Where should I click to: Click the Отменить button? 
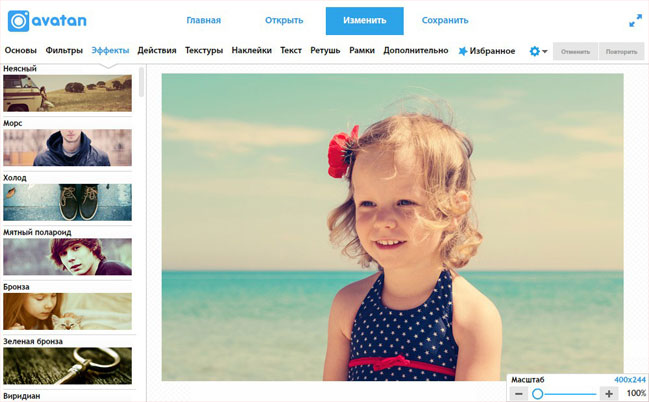pos(575,52)
